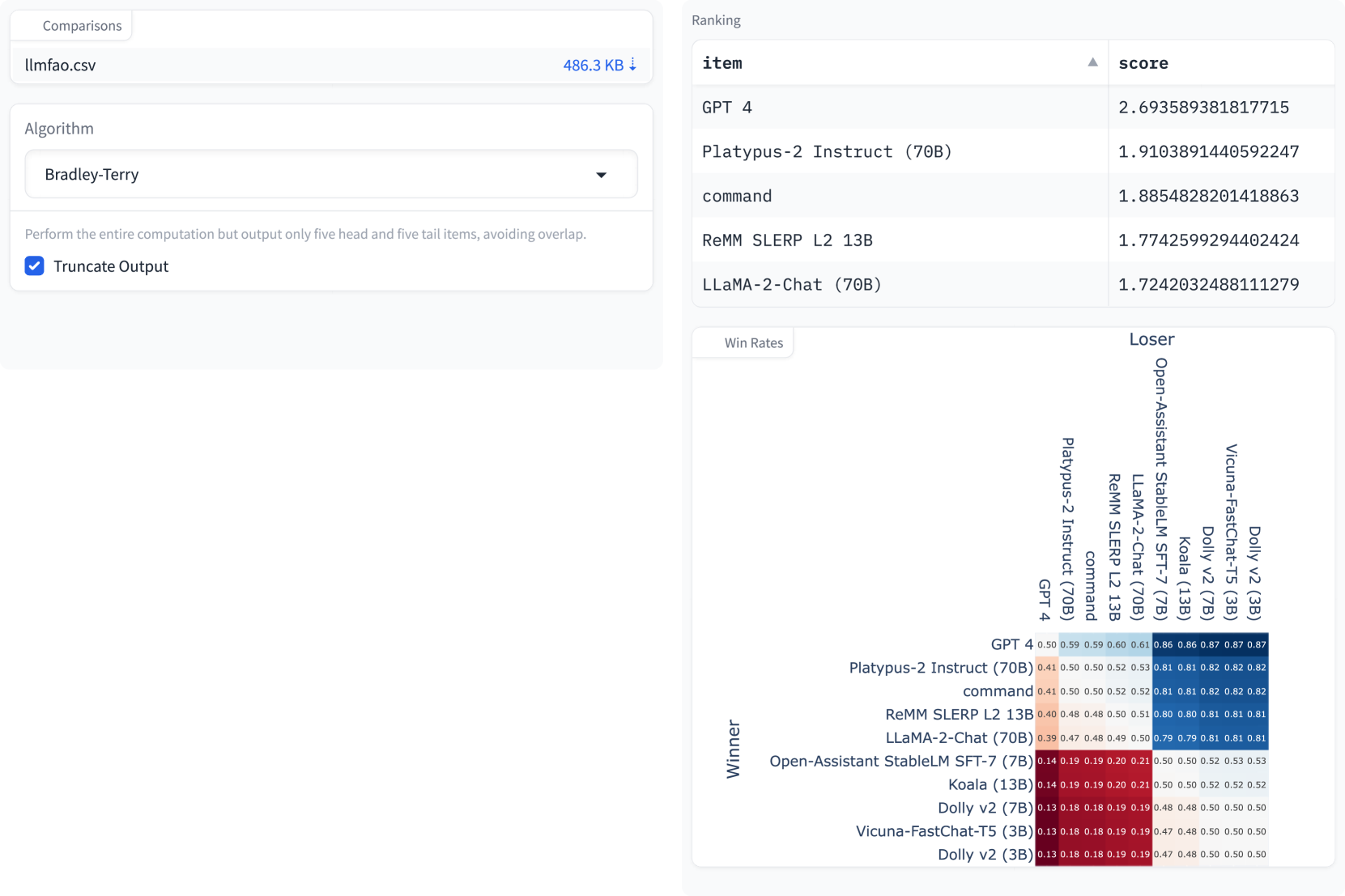The width and height of the screenshot is (1345, 896).
Task: Click the Loser axis title on heatmap
Action: point(1151,340)
